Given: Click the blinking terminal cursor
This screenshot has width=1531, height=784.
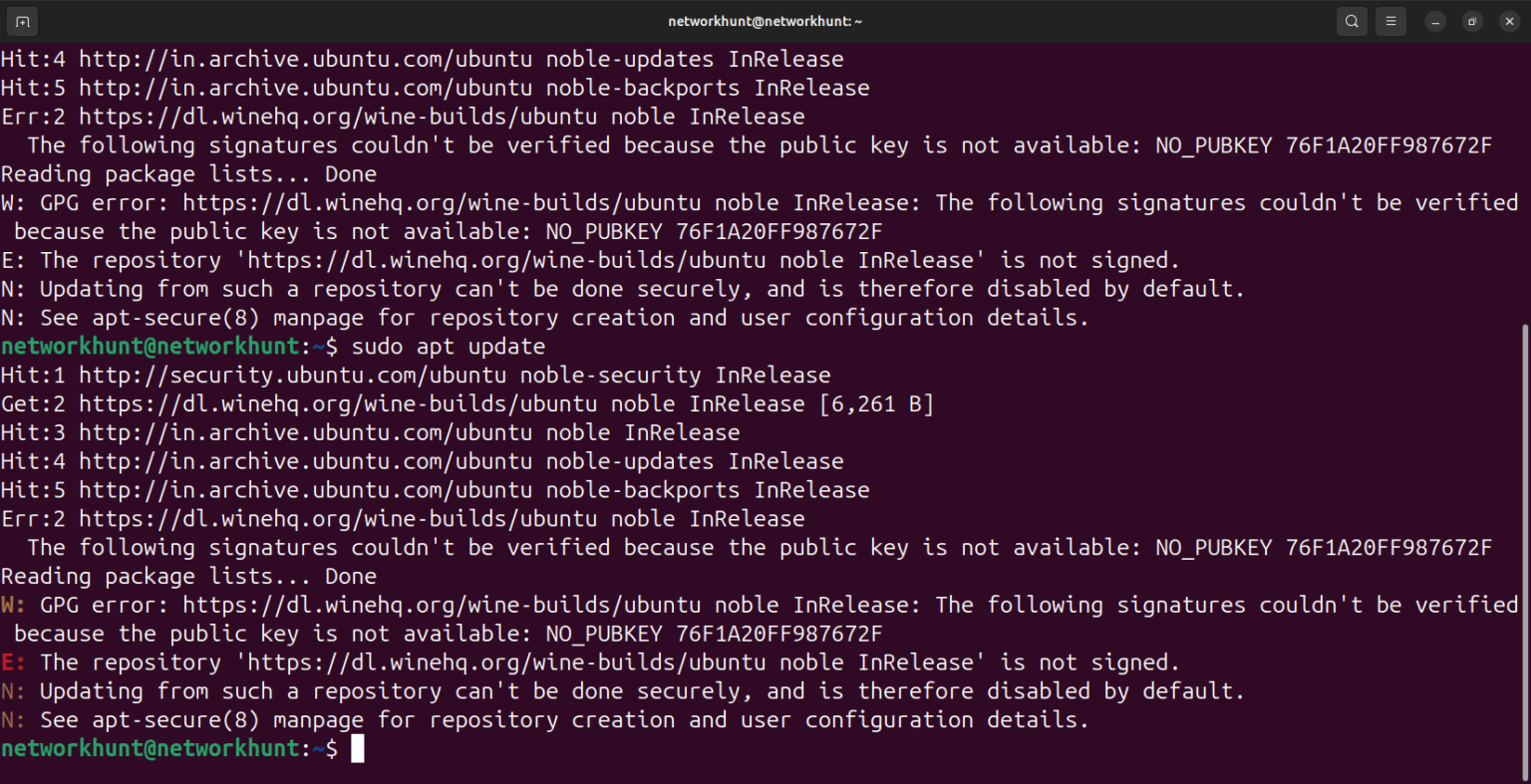Looking at the screenshot, I should click(x=357, y=749).
